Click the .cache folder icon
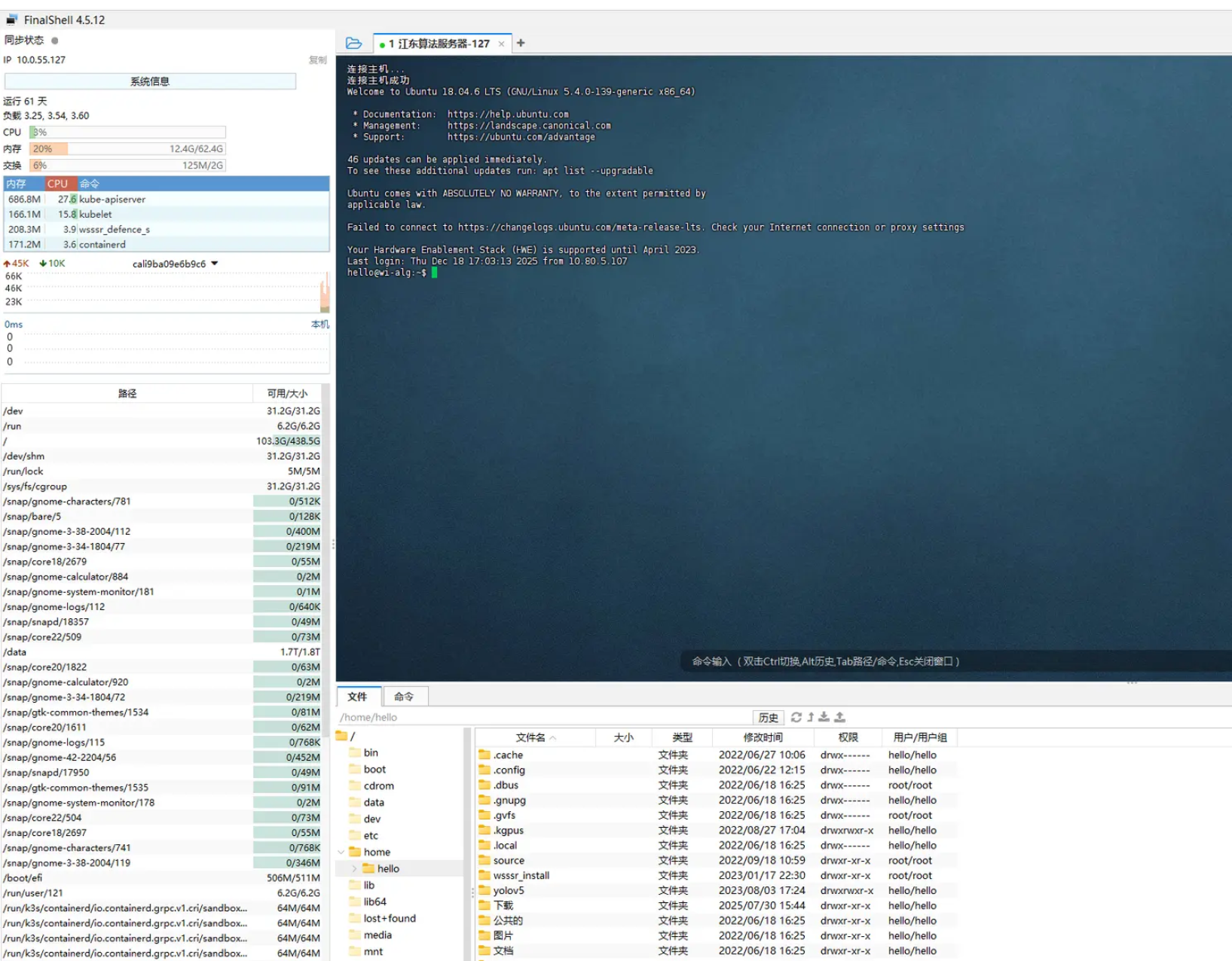The width and height of the screenshot is (1232, 961). pyautogui.click(x=485, y=755)
